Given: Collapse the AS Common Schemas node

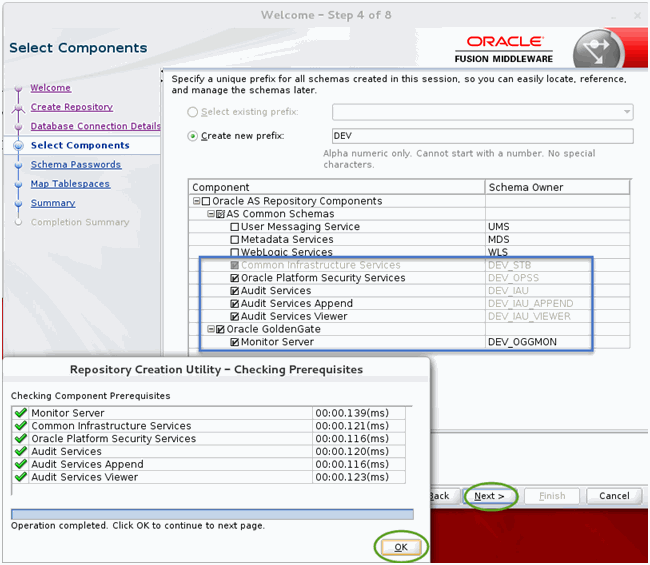Looking at the screenshot, I should [211, 214].
